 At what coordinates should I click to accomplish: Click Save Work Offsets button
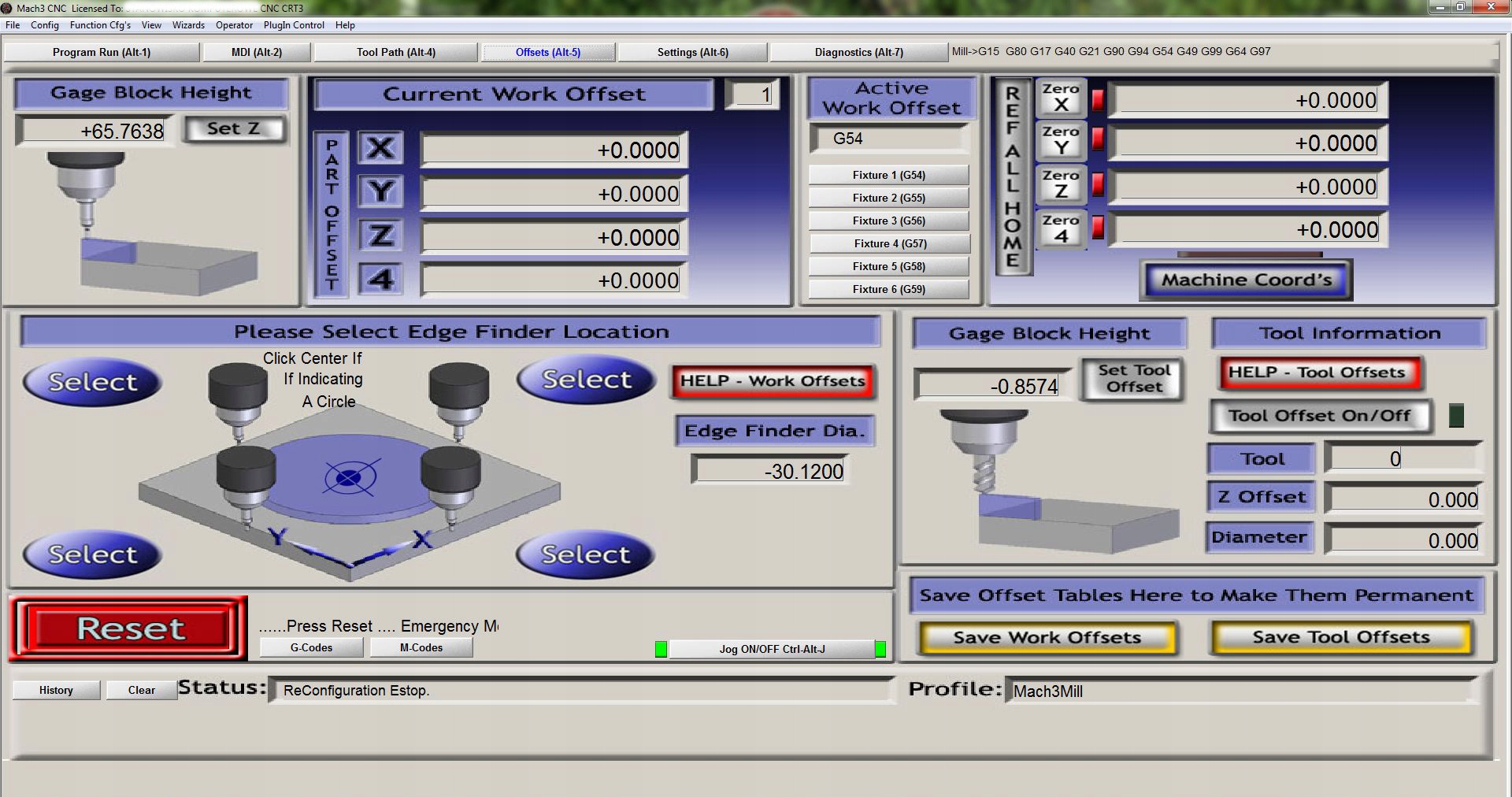[1047, 637]
